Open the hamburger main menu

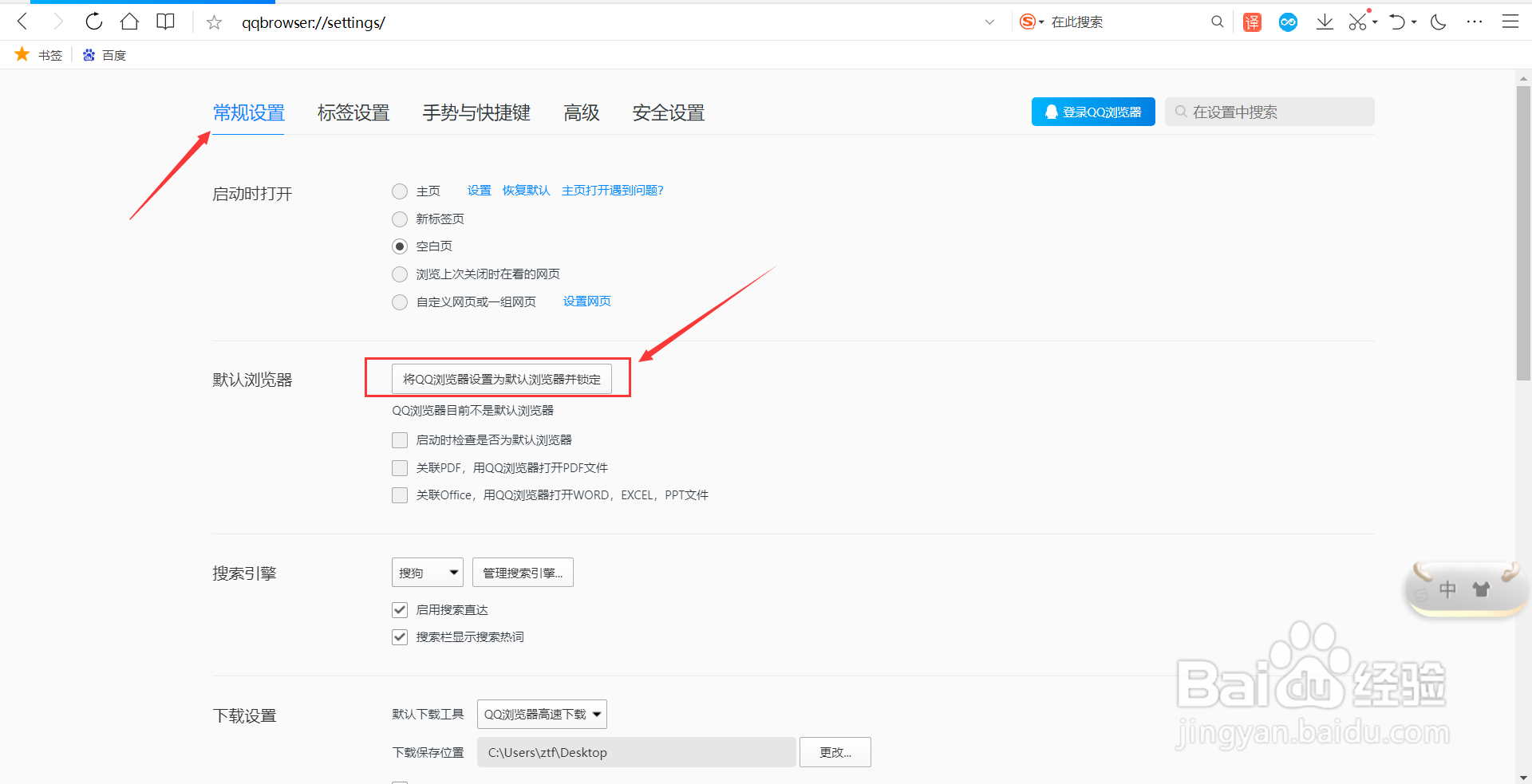click(1510, 22)
